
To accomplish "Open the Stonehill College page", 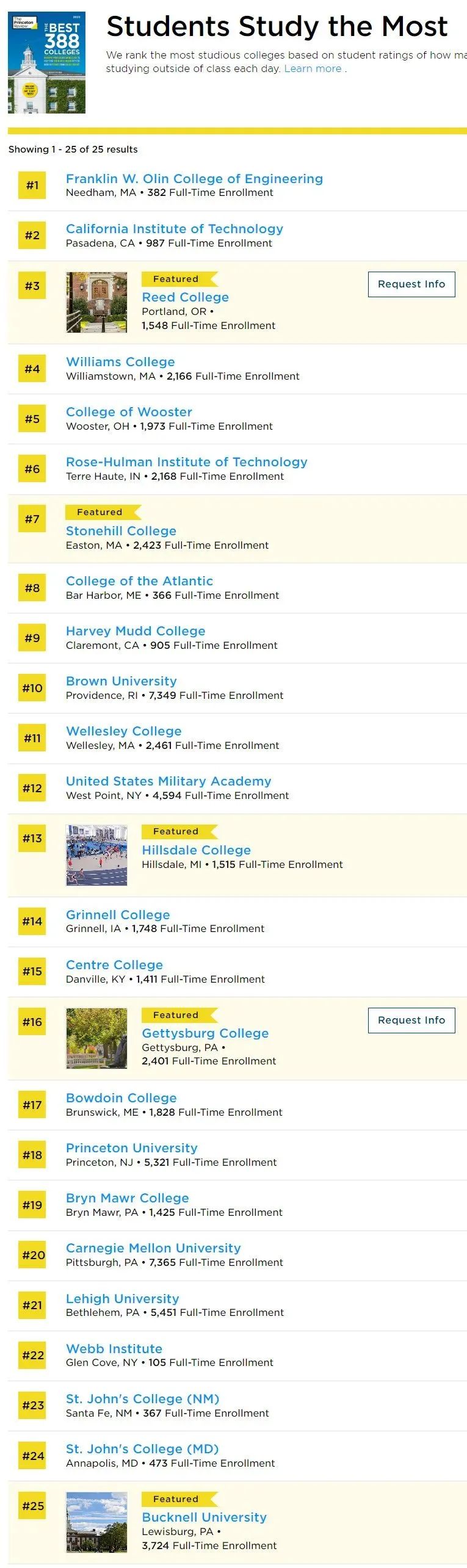I will 121,531.
